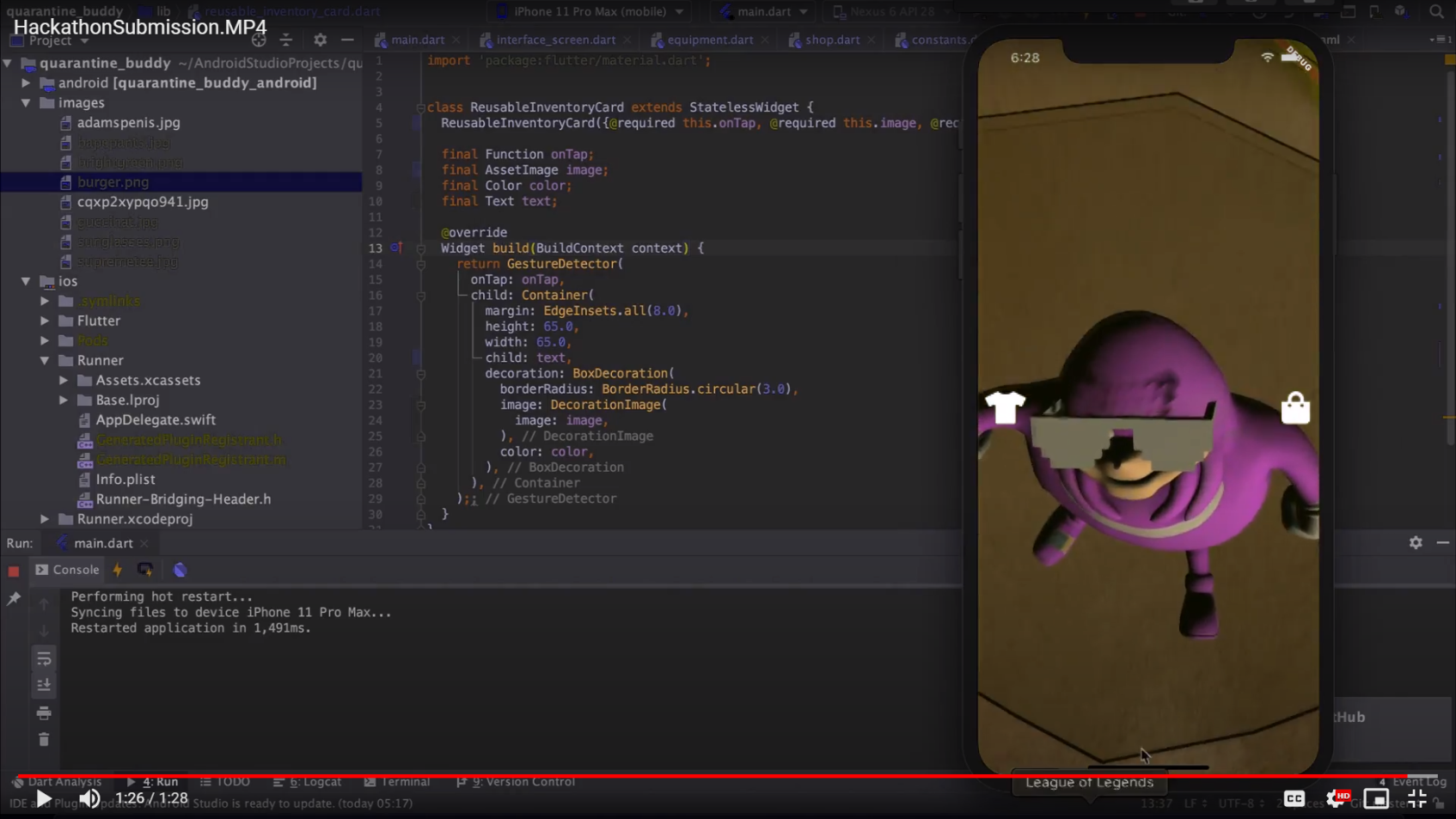The width and height of the screenshot is (1456, 819).
Task: Collapse the quarantine_buddy project root
Action: click(9, 63)
